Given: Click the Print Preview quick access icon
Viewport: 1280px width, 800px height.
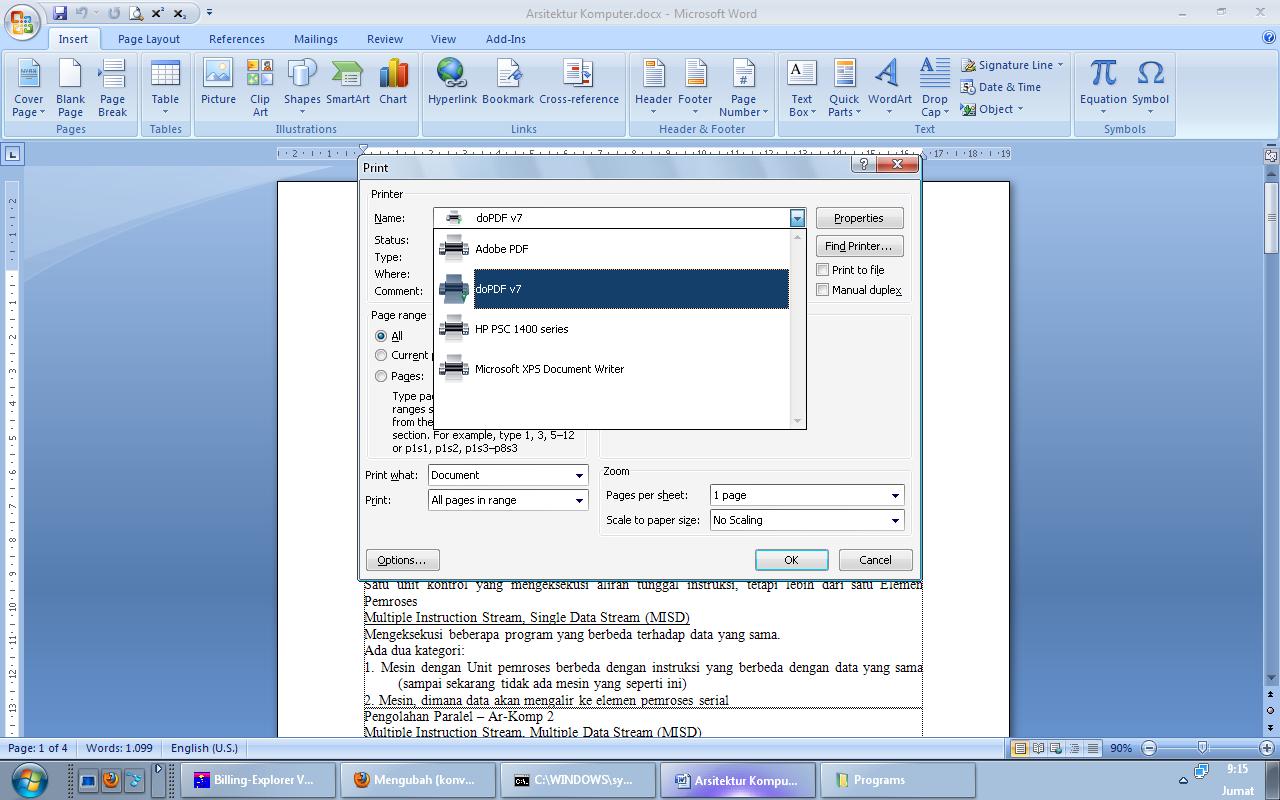Looking at the screenshot, I should tap(135, 13).
